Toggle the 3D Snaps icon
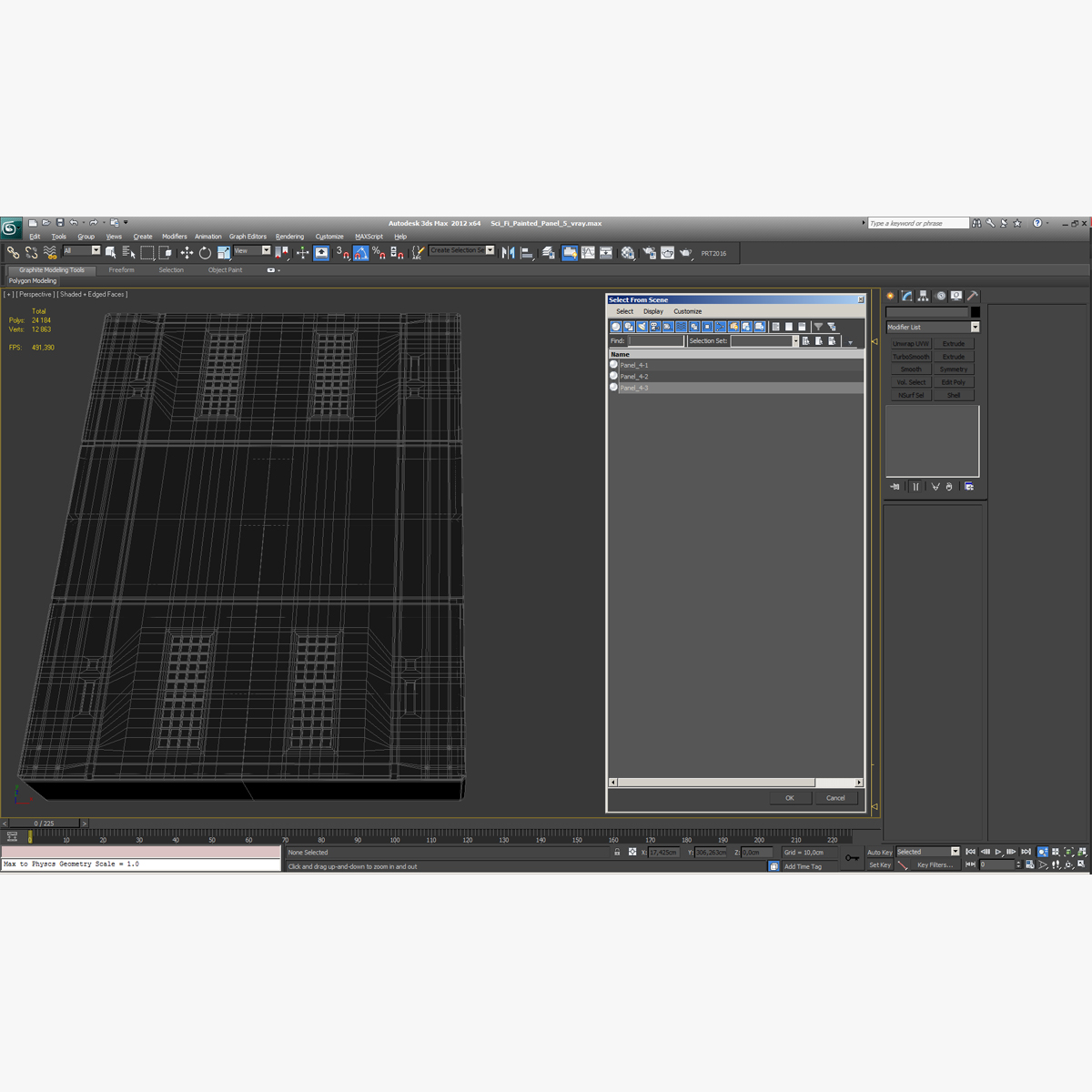Viewport: 1092px width, 1092px height. tap(342, 253)
